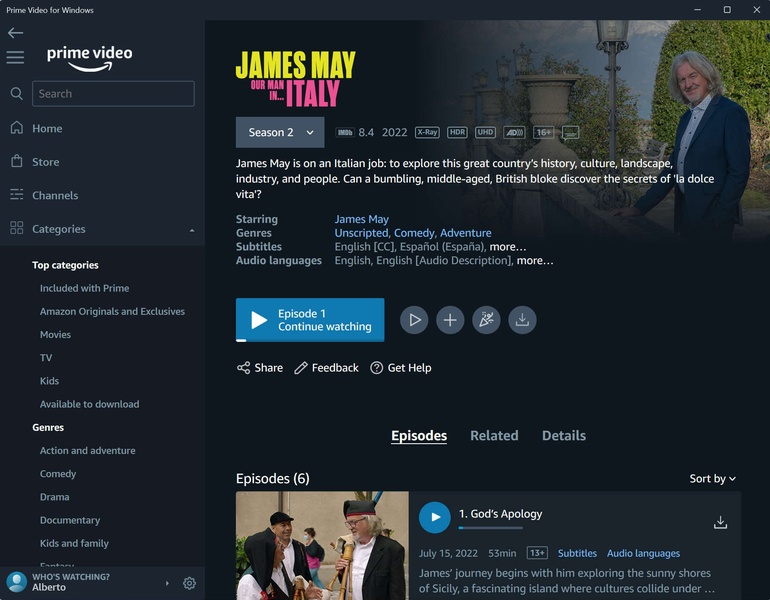
Task: Click the Share button
Action: coord(260,368)
